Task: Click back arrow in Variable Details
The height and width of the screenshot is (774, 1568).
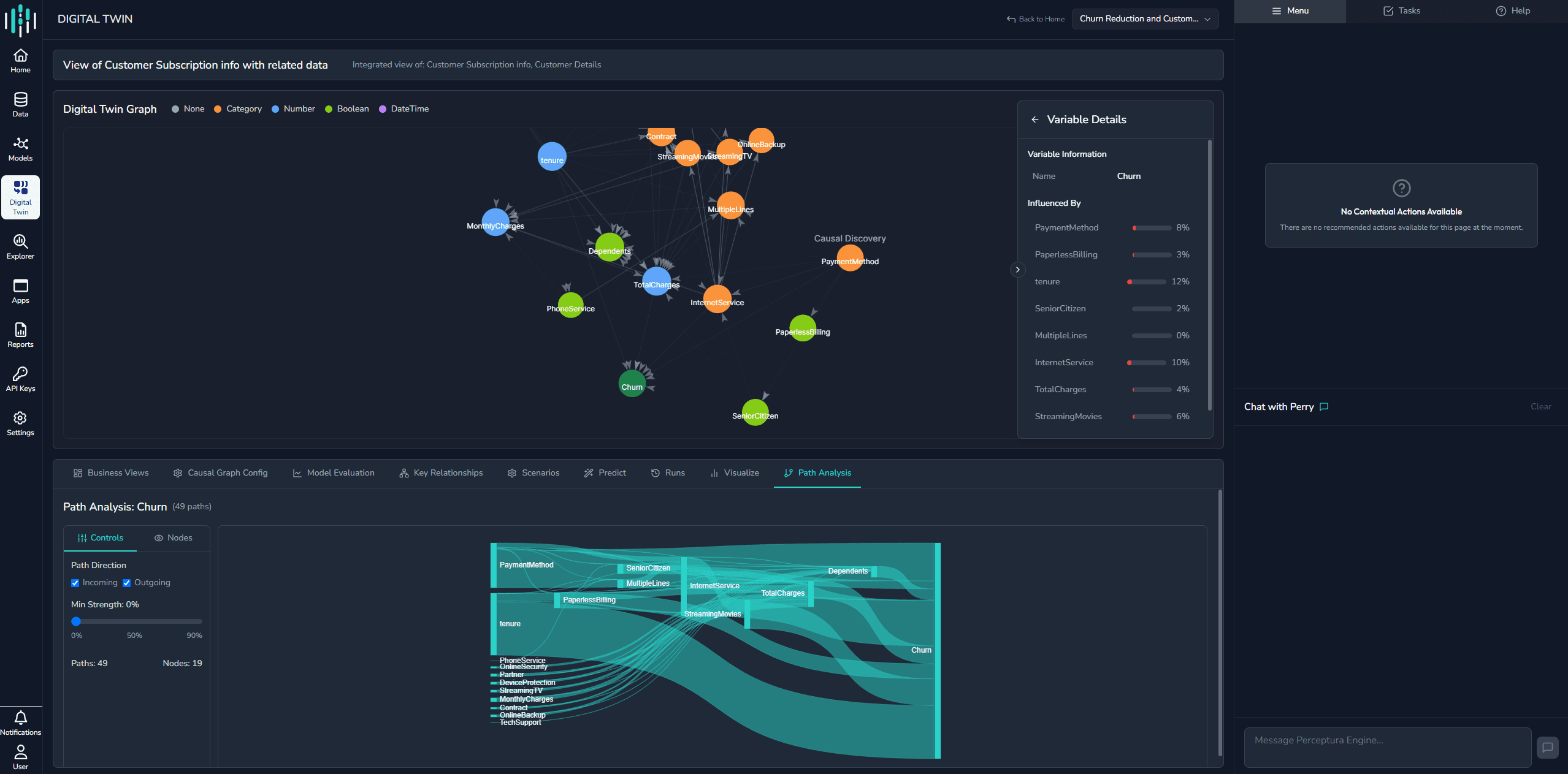Action: 1034,120
